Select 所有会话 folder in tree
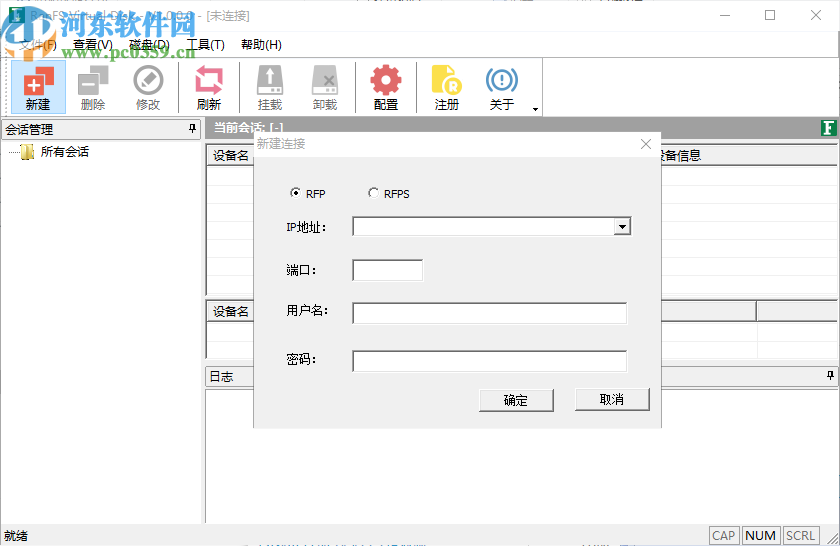Viewport: 840px width, 546px height. [x=64, y=152]
